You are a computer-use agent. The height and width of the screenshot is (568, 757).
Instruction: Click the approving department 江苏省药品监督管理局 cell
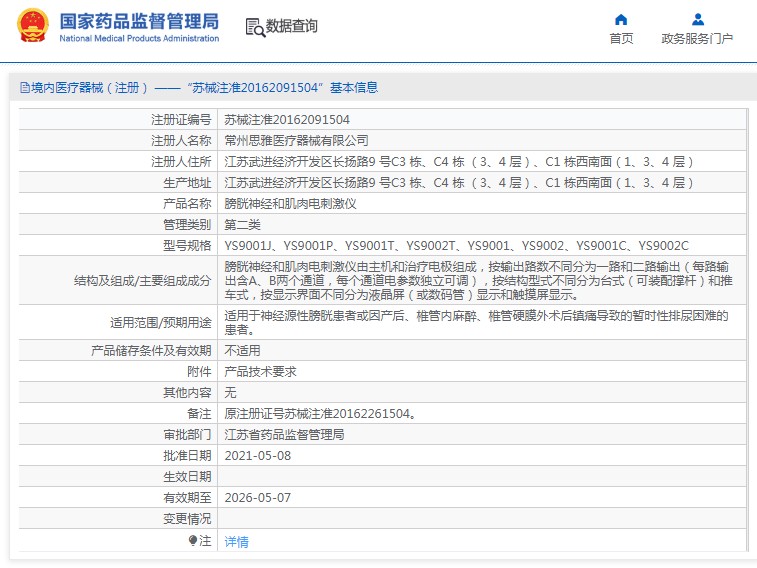pyautogui.click(x=284, y=435)
